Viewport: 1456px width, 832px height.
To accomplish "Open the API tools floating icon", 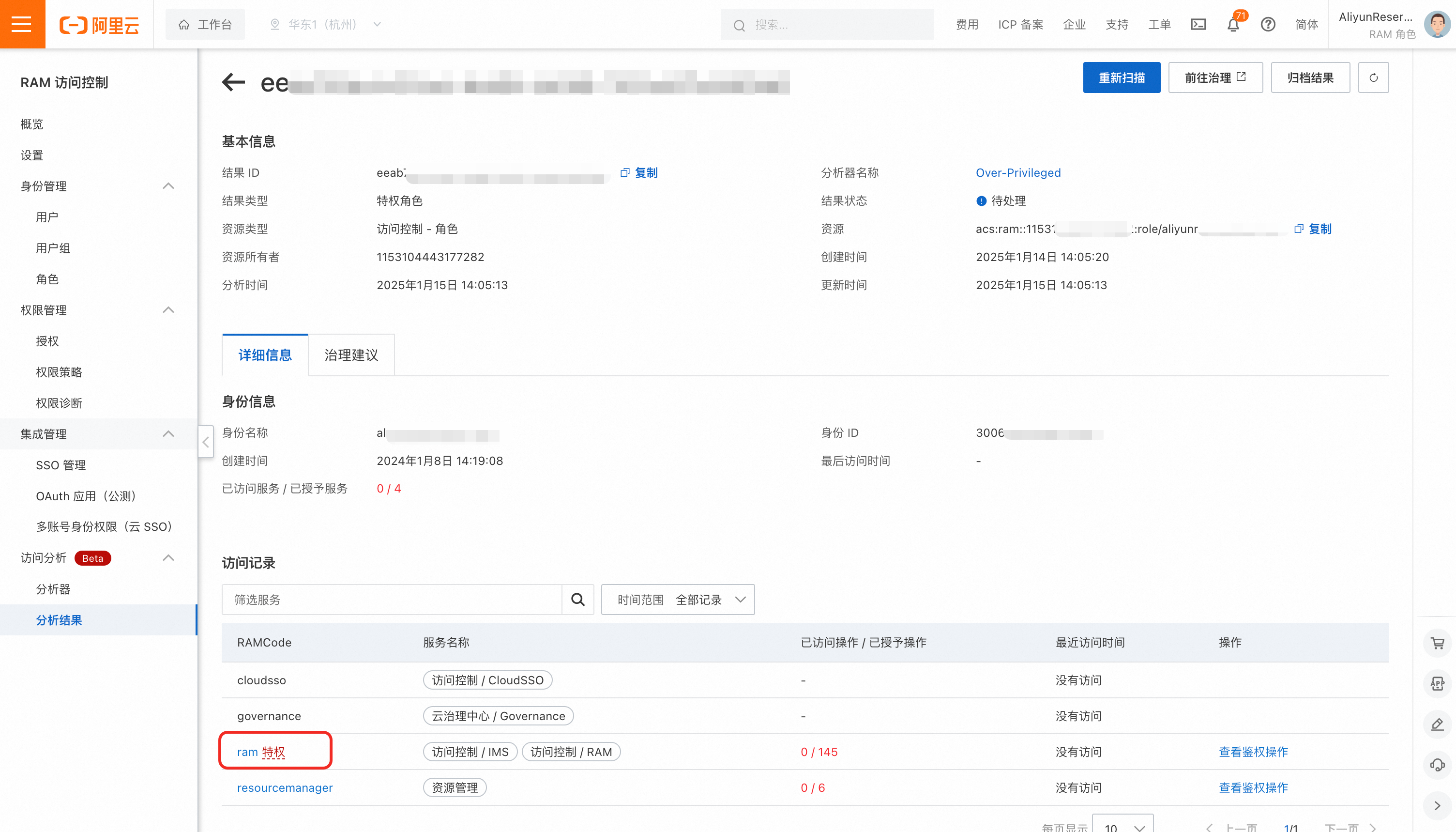I will click(1437, 683).
